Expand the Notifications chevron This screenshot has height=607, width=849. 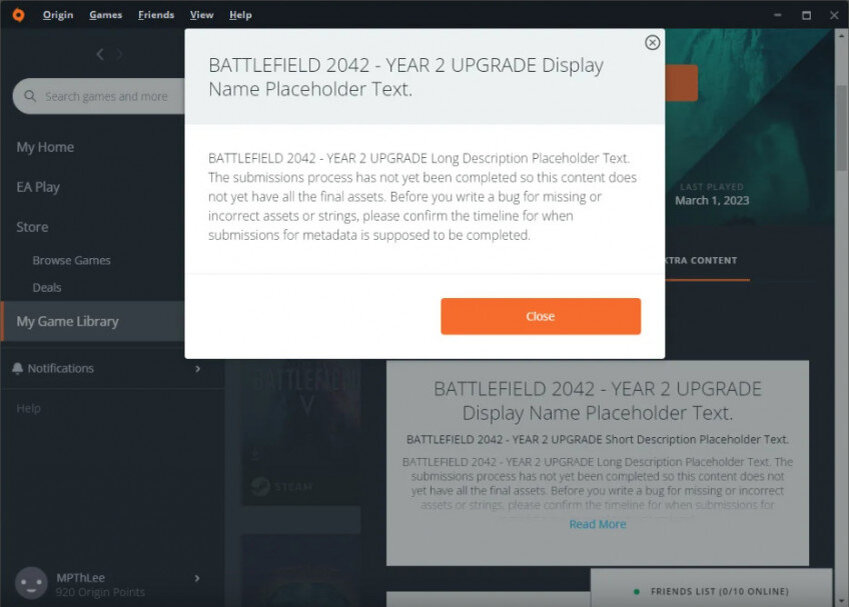point(197,368)
